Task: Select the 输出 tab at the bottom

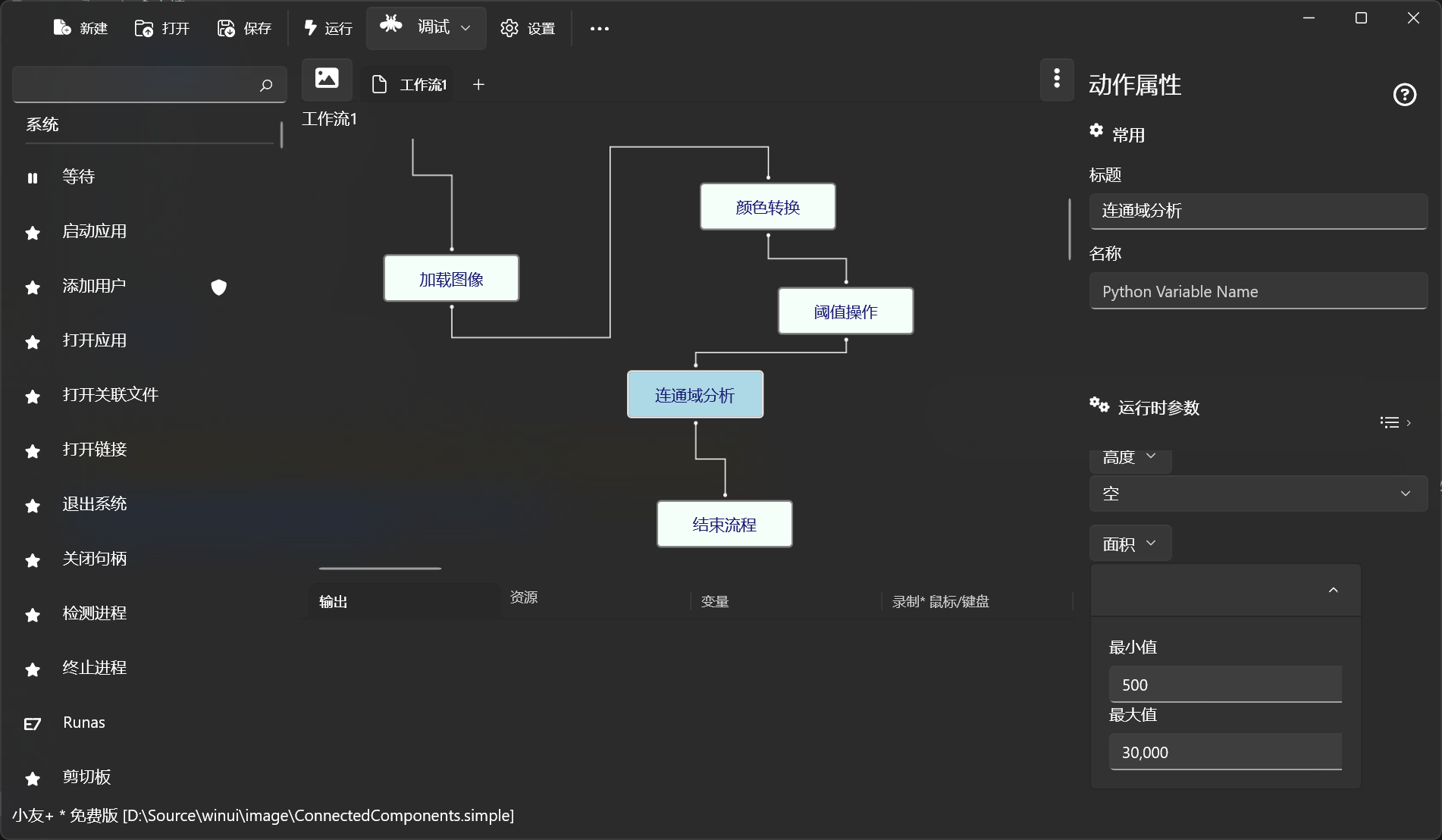Action: pyautogui.click(x=333, y=601)
